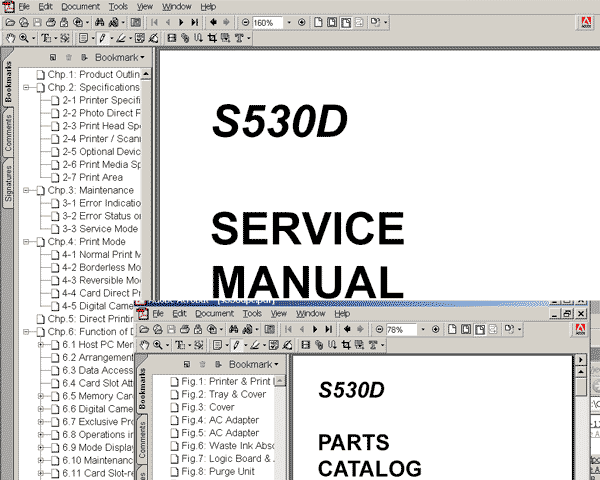The height and width of the screenshot is (480, 600).
Task: Switch to Signatures tab in Service Manual pane
Action: (x=8, y=183)
